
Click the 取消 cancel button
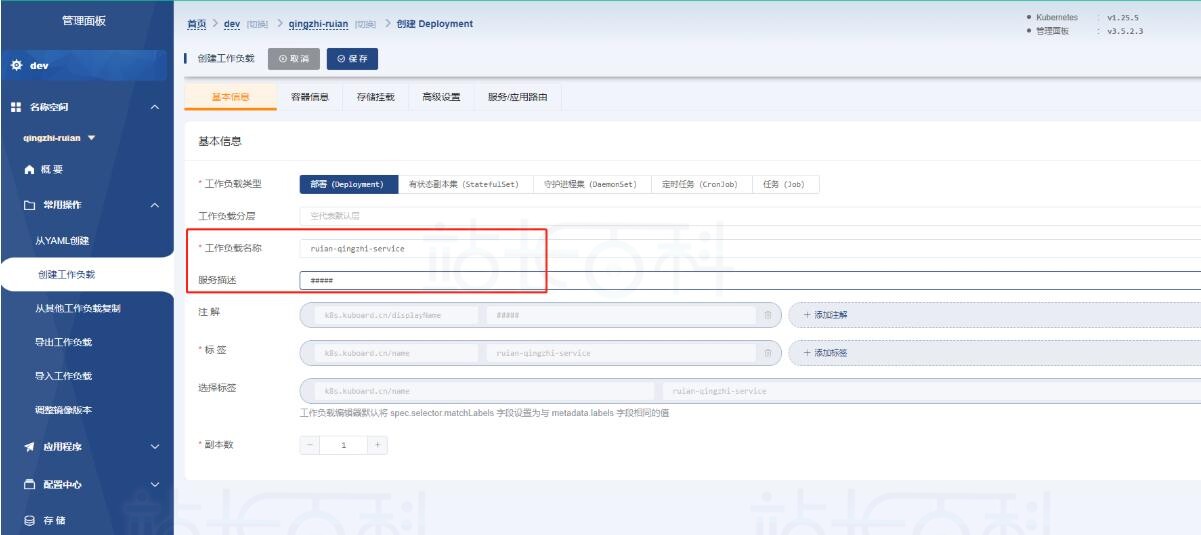294,59
